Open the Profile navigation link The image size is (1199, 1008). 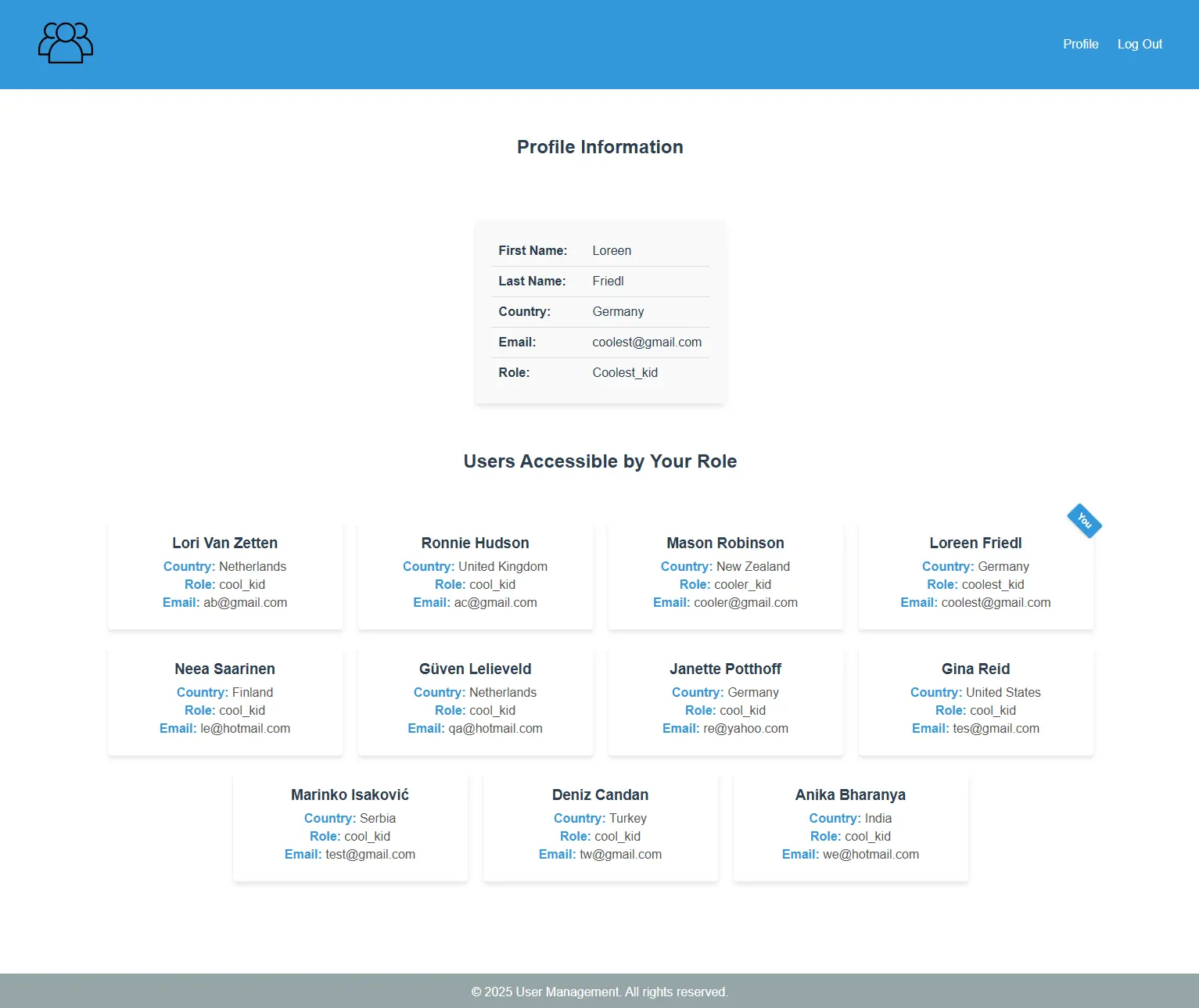pos(1080,44)
